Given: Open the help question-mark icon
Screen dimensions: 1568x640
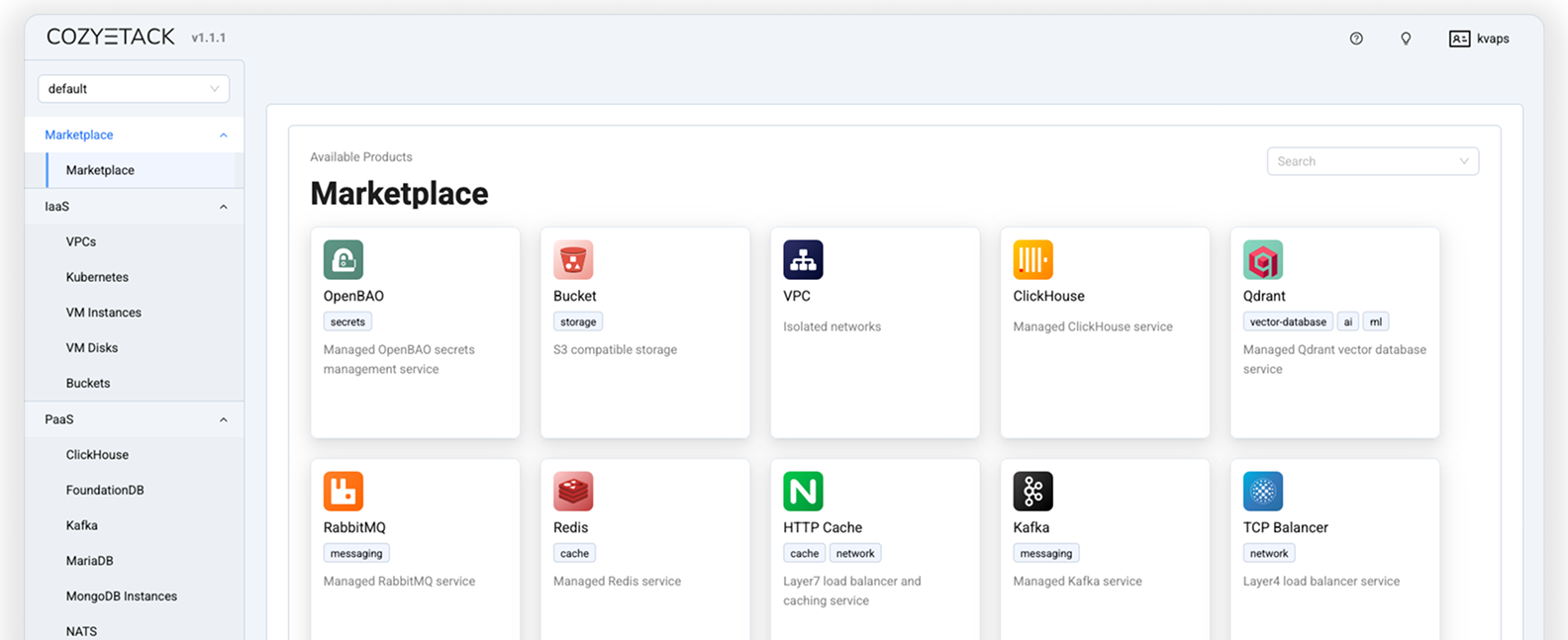Looking at the screenshot, I should tap(1356, 39).
